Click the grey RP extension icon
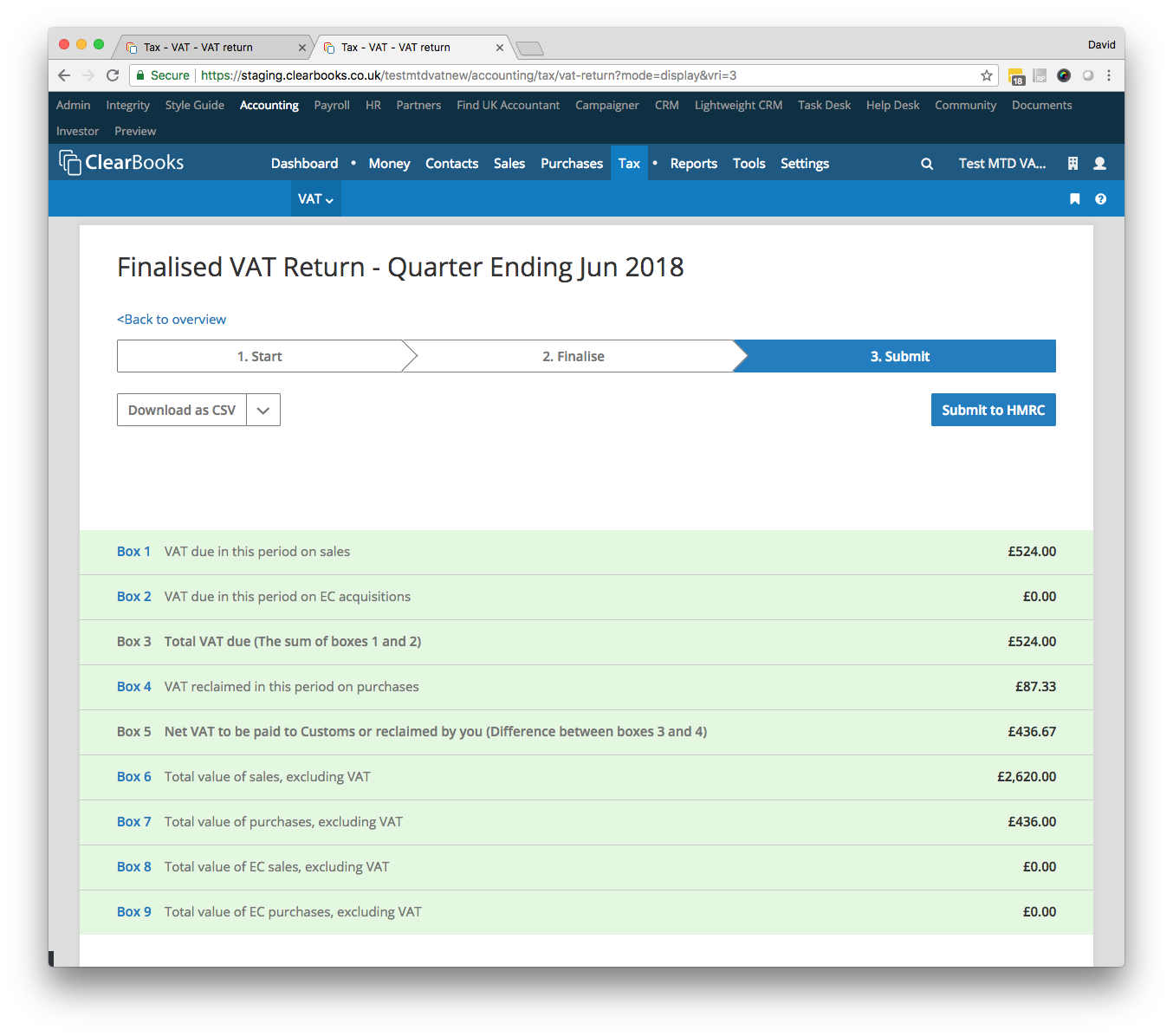The height and width of the screenshot is (1036, 1173). point(1040,75)
